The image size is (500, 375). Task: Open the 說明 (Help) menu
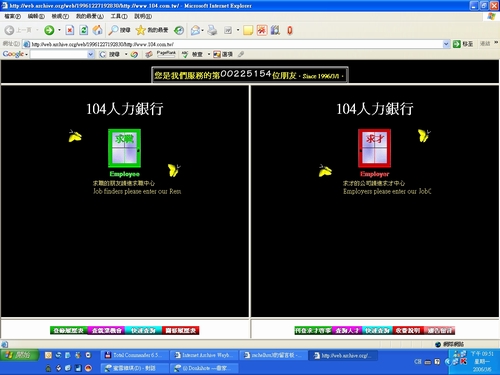143,16
